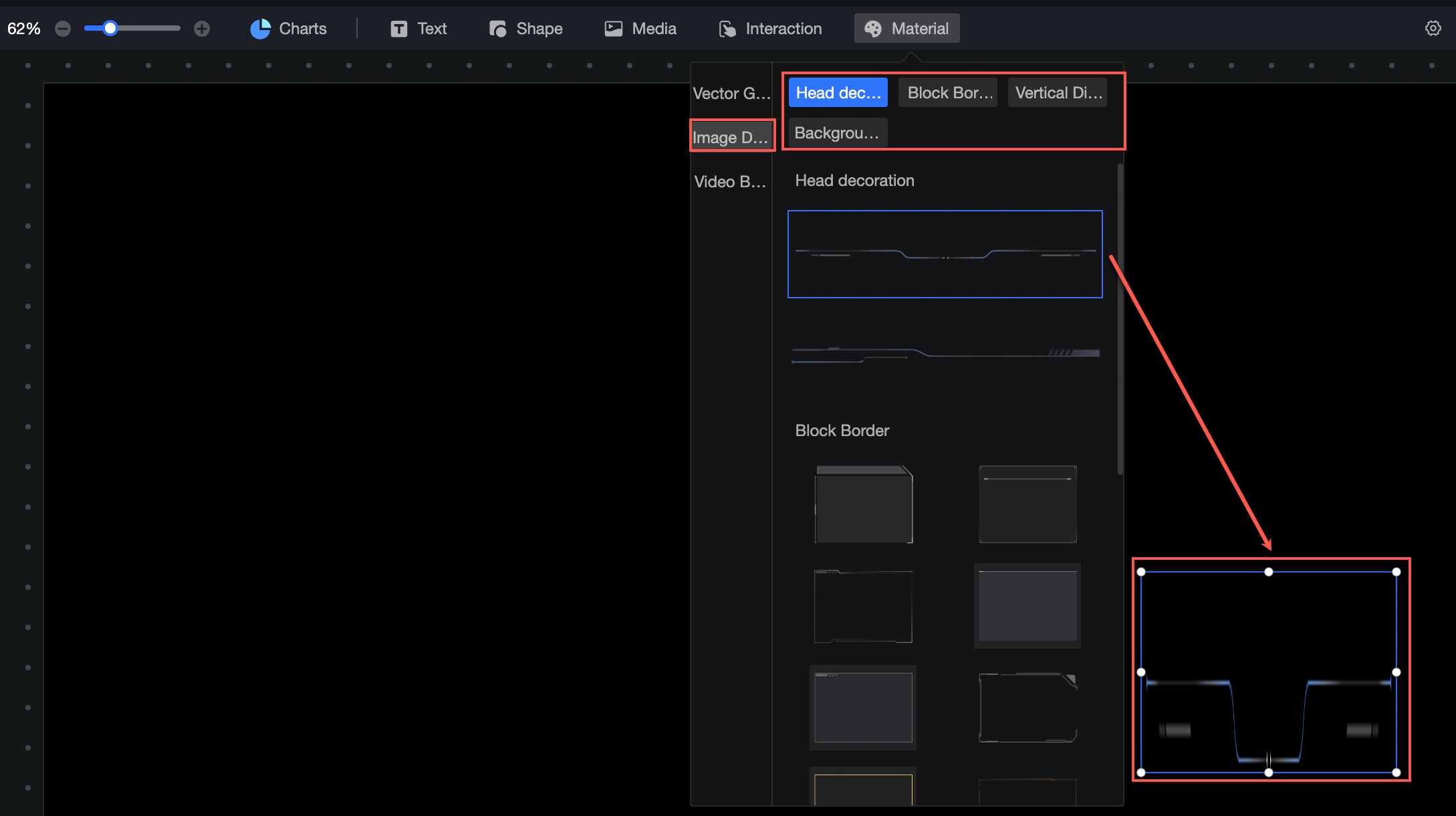Click the Material palette icon
Viewport: 1456px width, 816px height.
873,29
